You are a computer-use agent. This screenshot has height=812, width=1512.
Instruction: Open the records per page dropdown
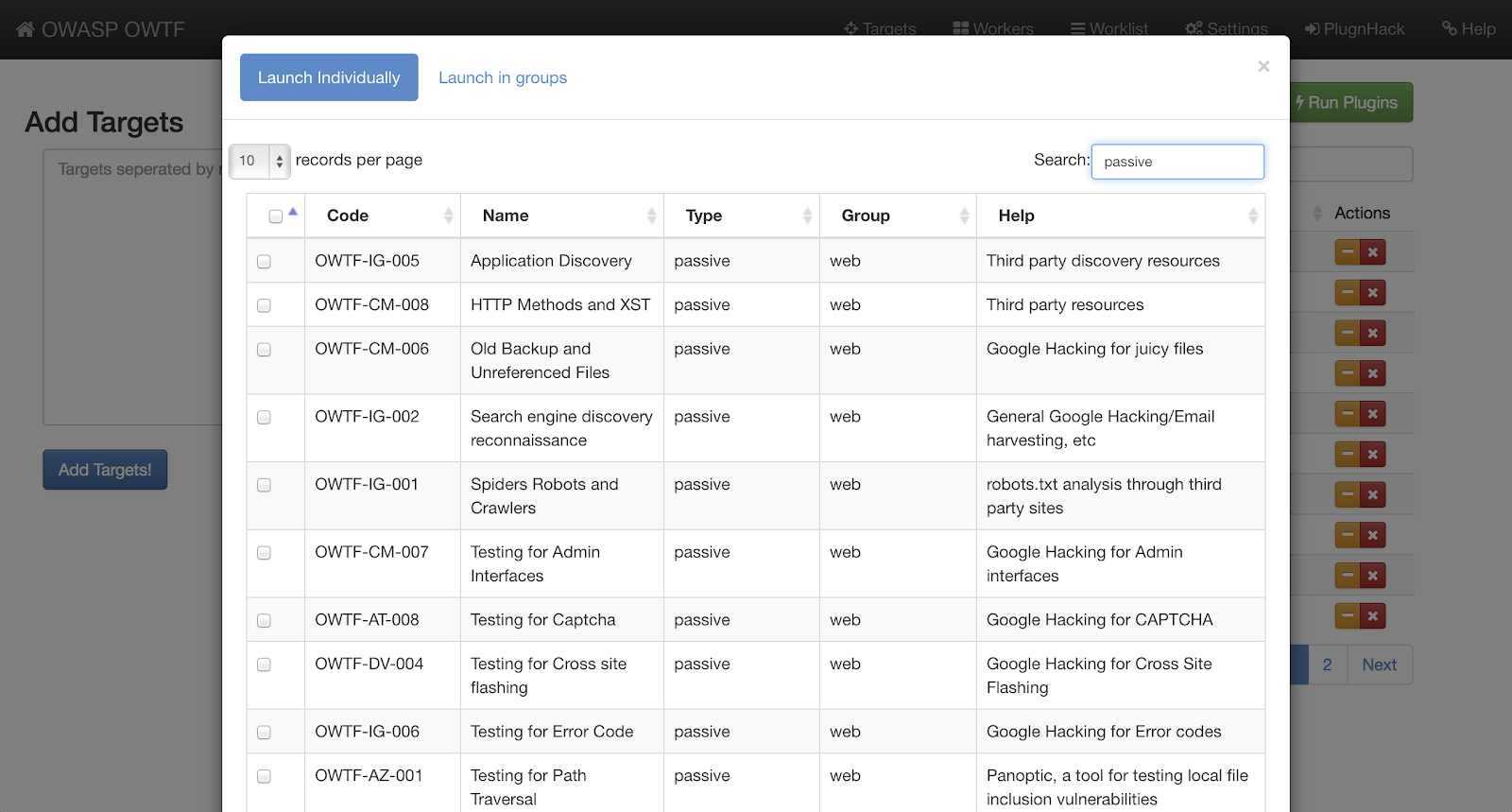coord(259,161)
